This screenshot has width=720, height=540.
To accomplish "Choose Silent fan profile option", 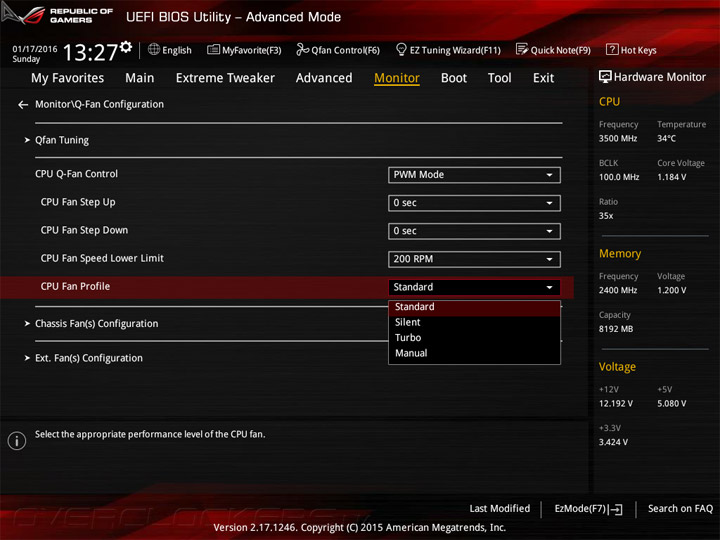I will click(474, 322).
